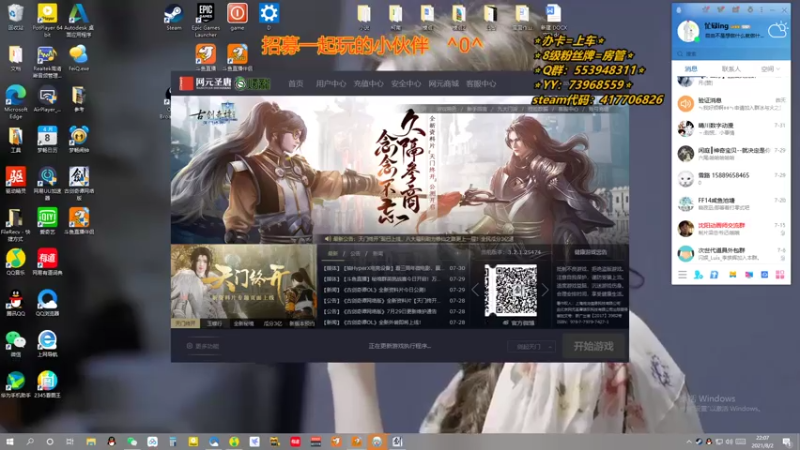This screenshot has height=450, width=800.
Task: Click the QQ search field
Action: (x=731, y=54)
